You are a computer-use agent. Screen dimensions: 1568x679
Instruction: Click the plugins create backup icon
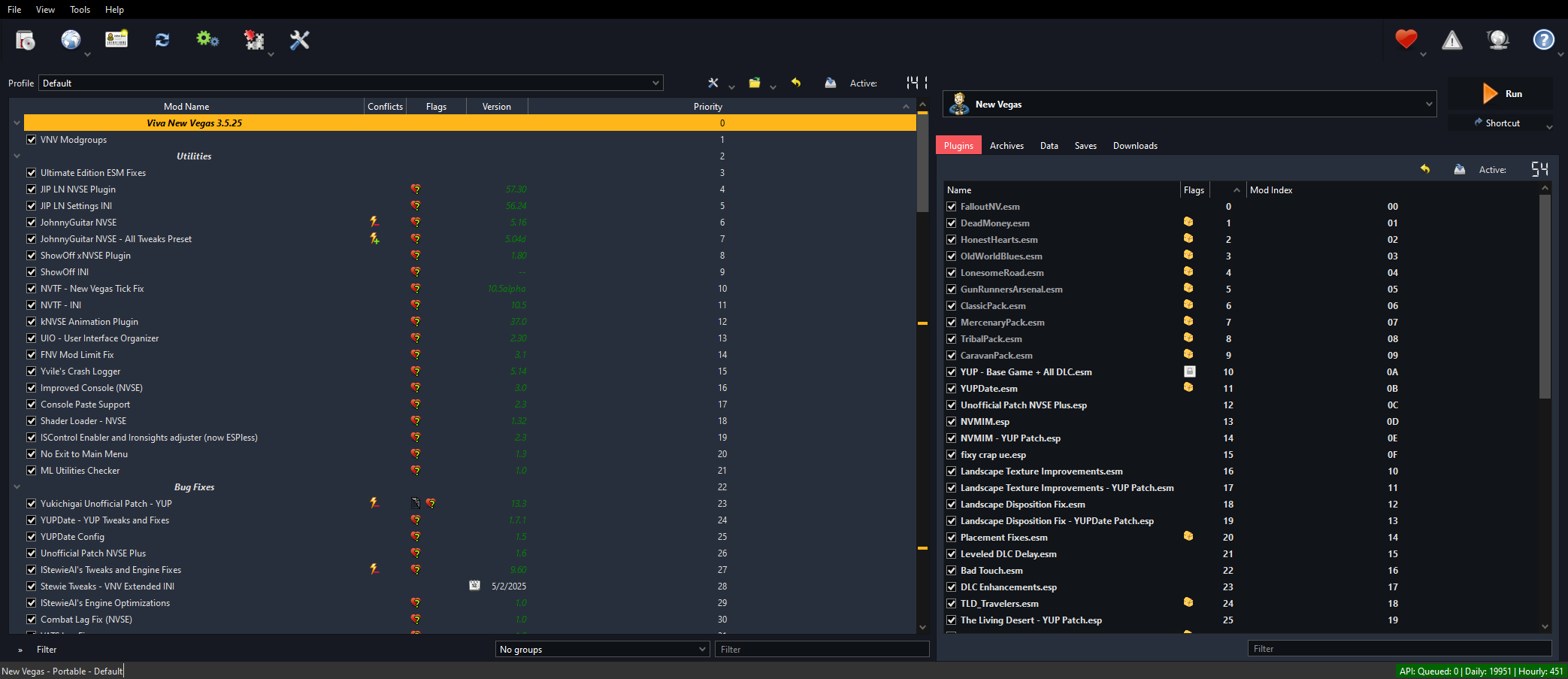tap(1460, 169)
